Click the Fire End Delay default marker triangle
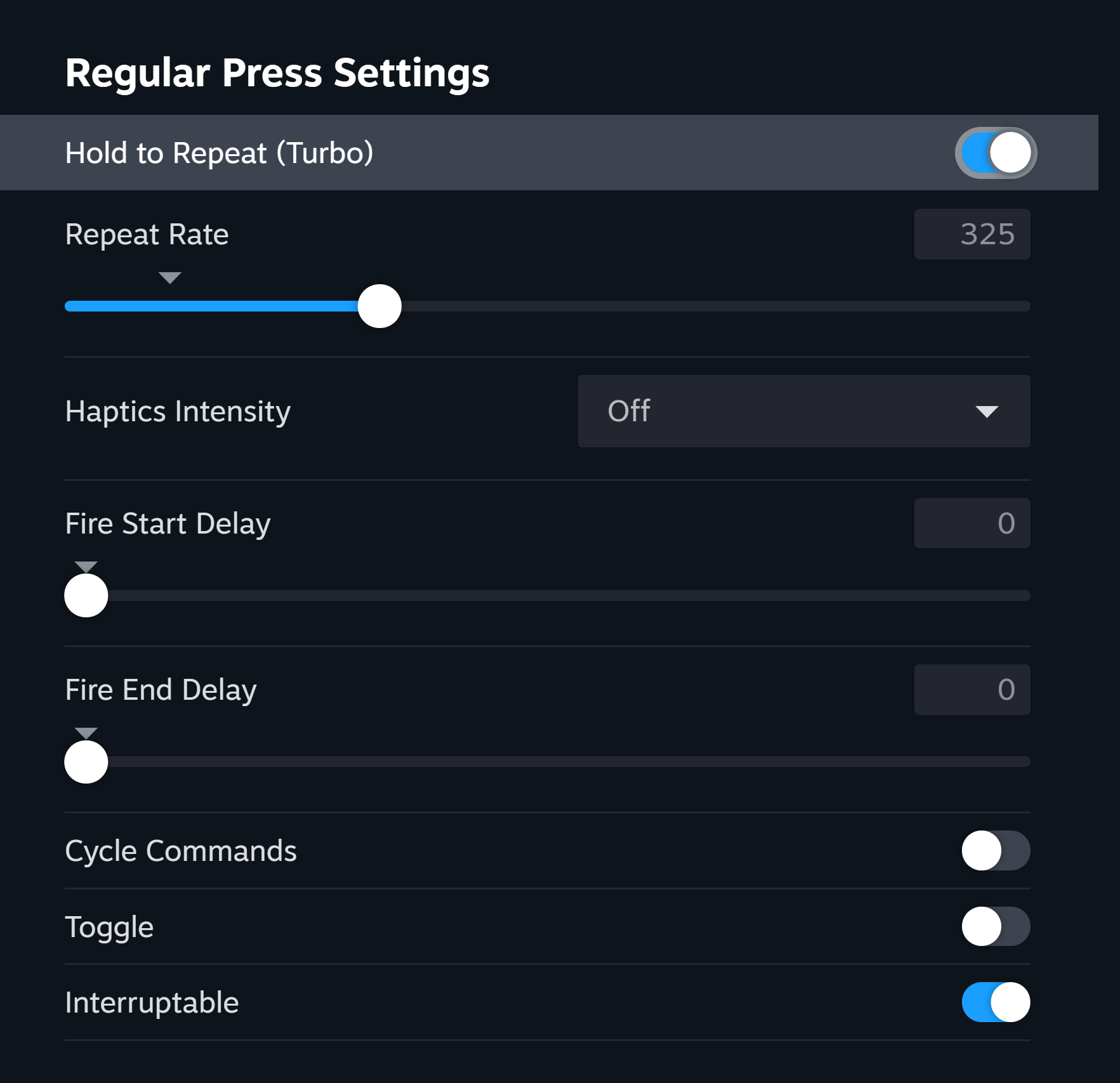The width and height of the screenshot is (1120, 1083). click(x=86, y=732)
